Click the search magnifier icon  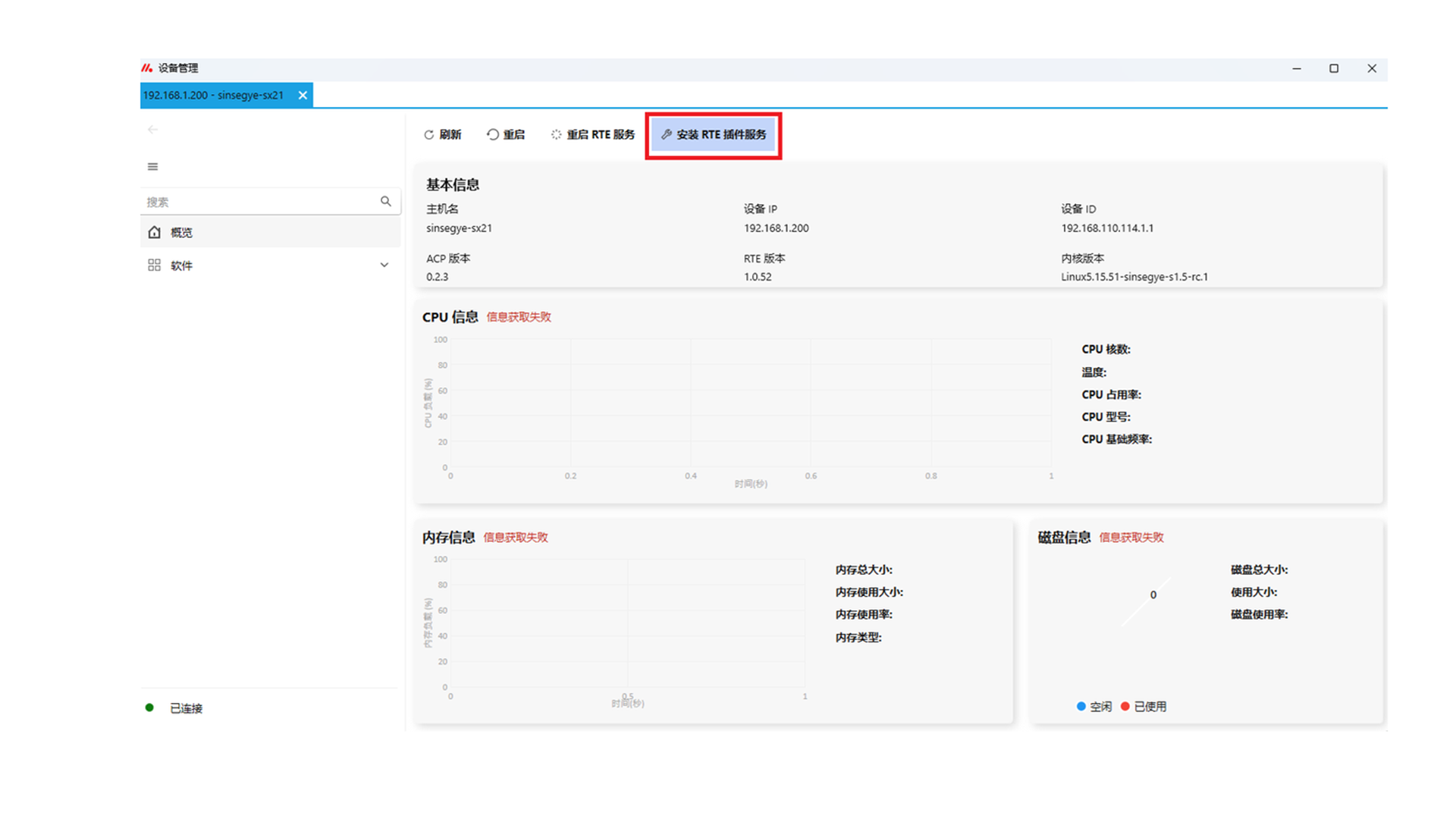386,201
